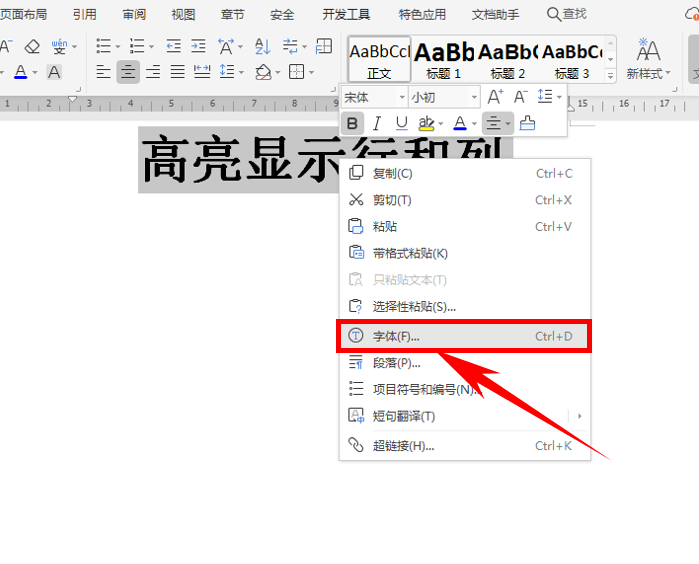Image resolution: width=699 pixels, height=564 pixels.
Task: Open the New Style (新样式) menu
Action: [x=648, y=59]
